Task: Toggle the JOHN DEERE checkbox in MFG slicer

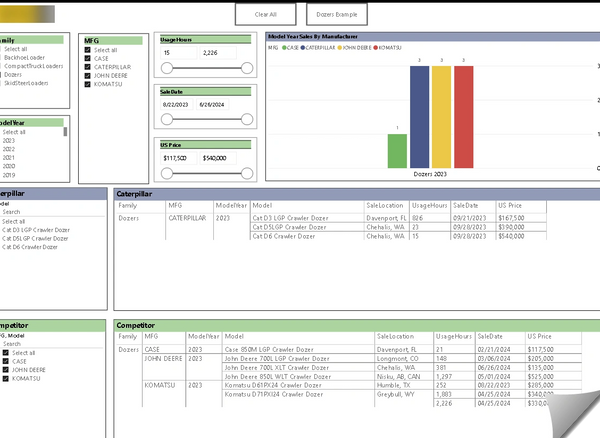Action: click(87, 75)
